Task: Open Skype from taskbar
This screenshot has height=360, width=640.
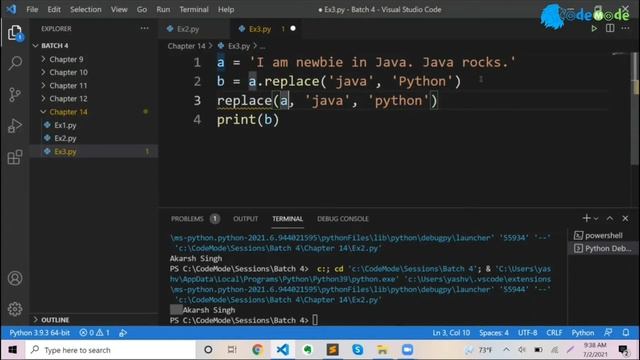Action: click(x=358, y=350)
